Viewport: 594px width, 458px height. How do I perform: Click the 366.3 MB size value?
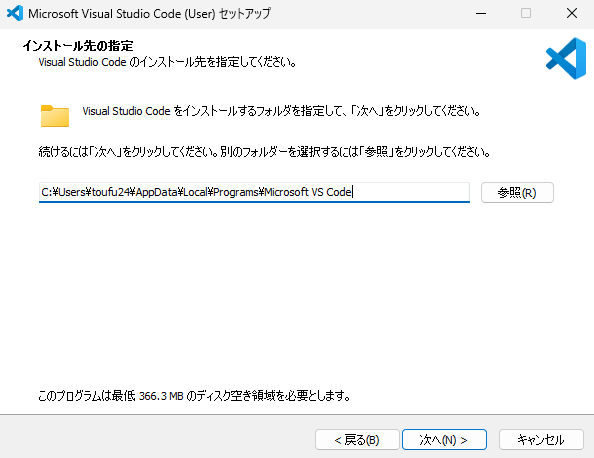(161, 396)
